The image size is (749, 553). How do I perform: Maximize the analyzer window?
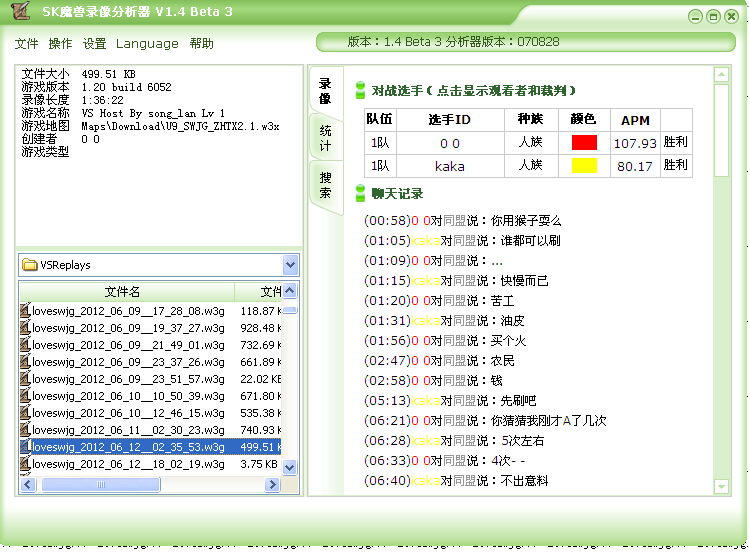[713, 17]
